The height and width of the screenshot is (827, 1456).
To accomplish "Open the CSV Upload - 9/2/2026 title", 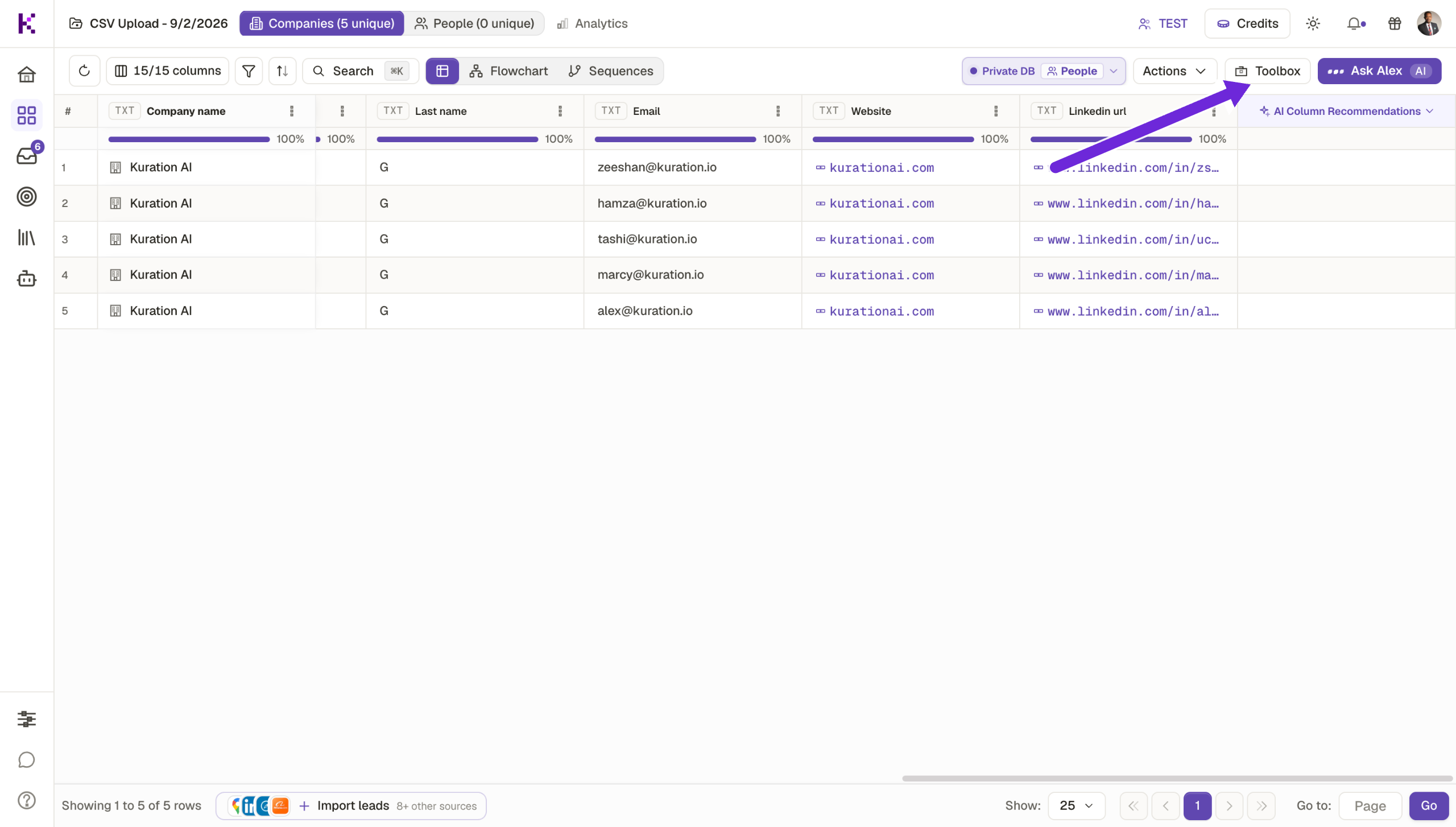I will 148,23.
